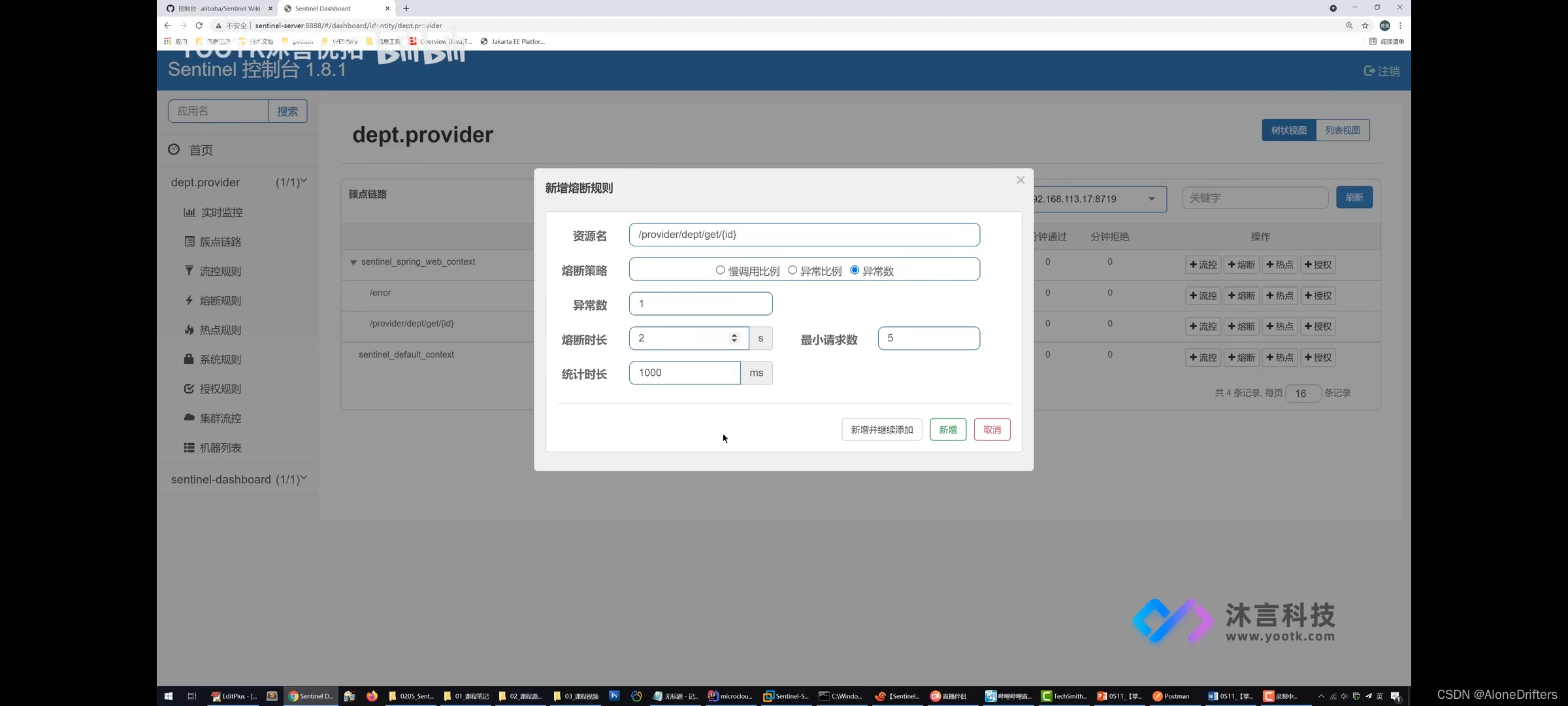Switch to 树状视图 view
The height and width of the screenshot is (706, 1568).
[1289, 130]
